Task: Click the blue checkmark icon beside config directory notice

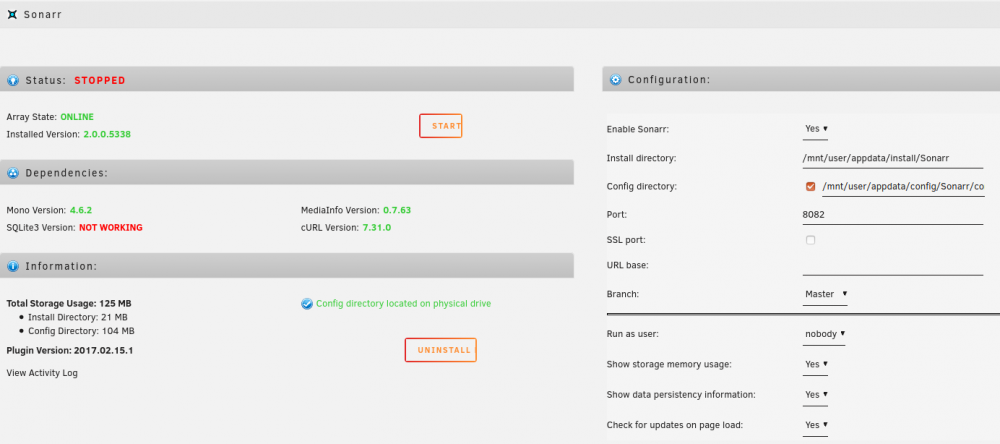Action: [307, 304]
